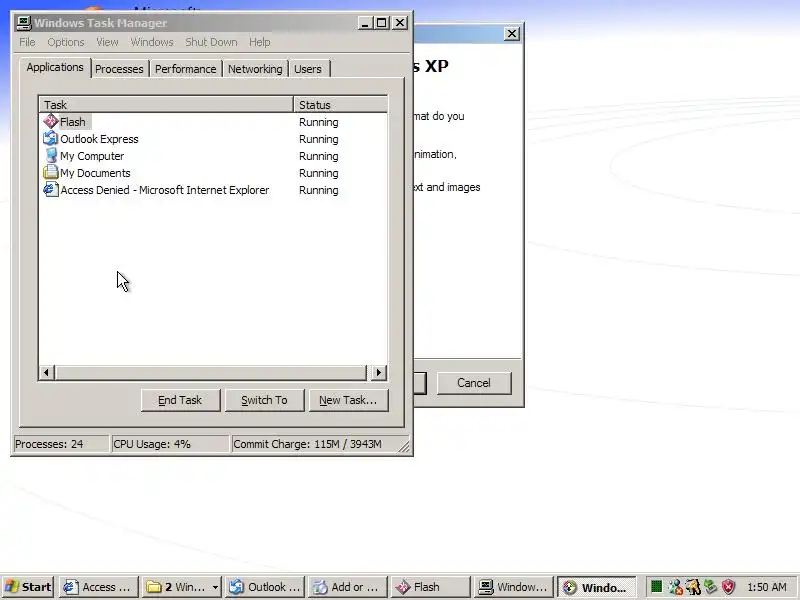This screenshot has height=600, width=800.
Task: Click the New Task... button
Action: click(x=348, y=400)
